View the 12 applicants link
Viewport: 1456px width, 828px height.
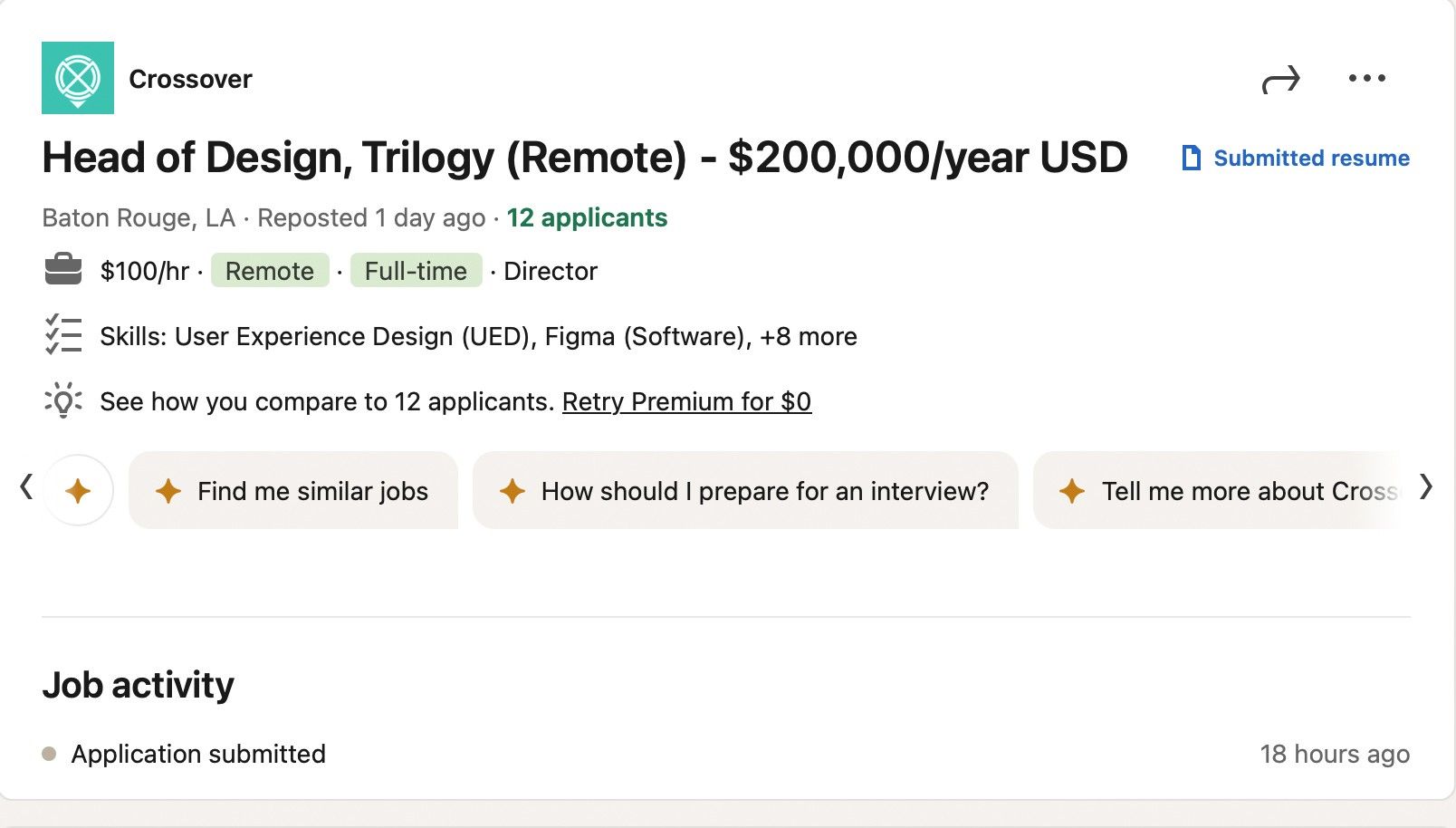587,217
